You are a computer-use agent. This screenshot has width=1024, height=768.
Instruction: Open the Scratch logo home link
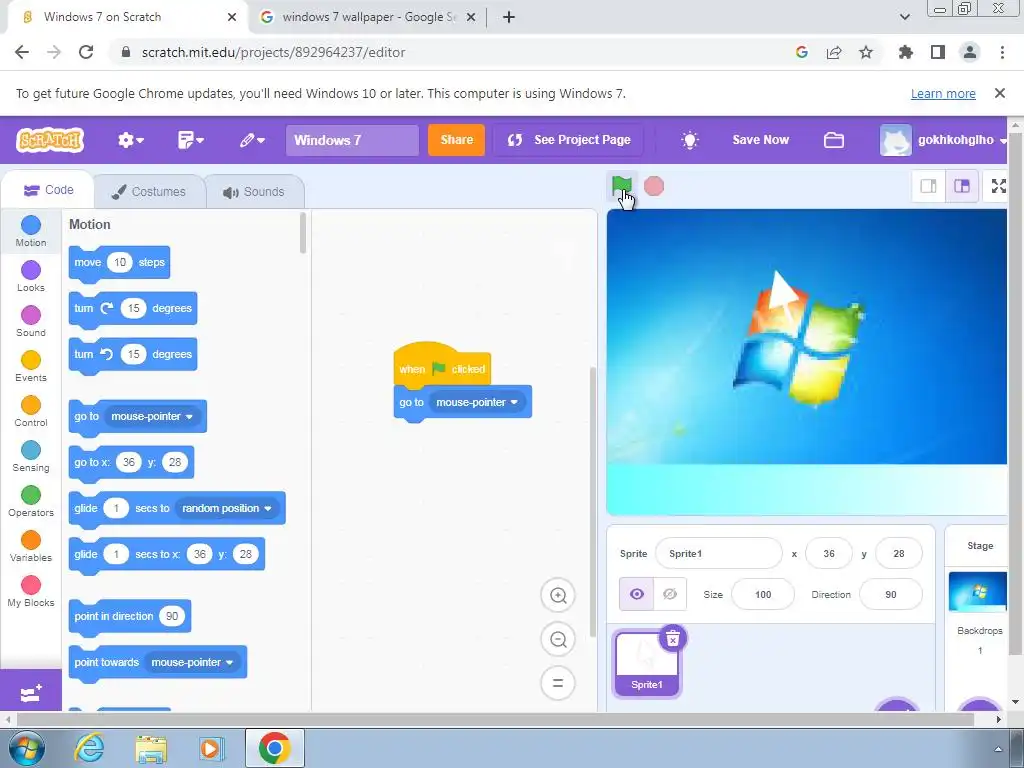coord(50,140)
